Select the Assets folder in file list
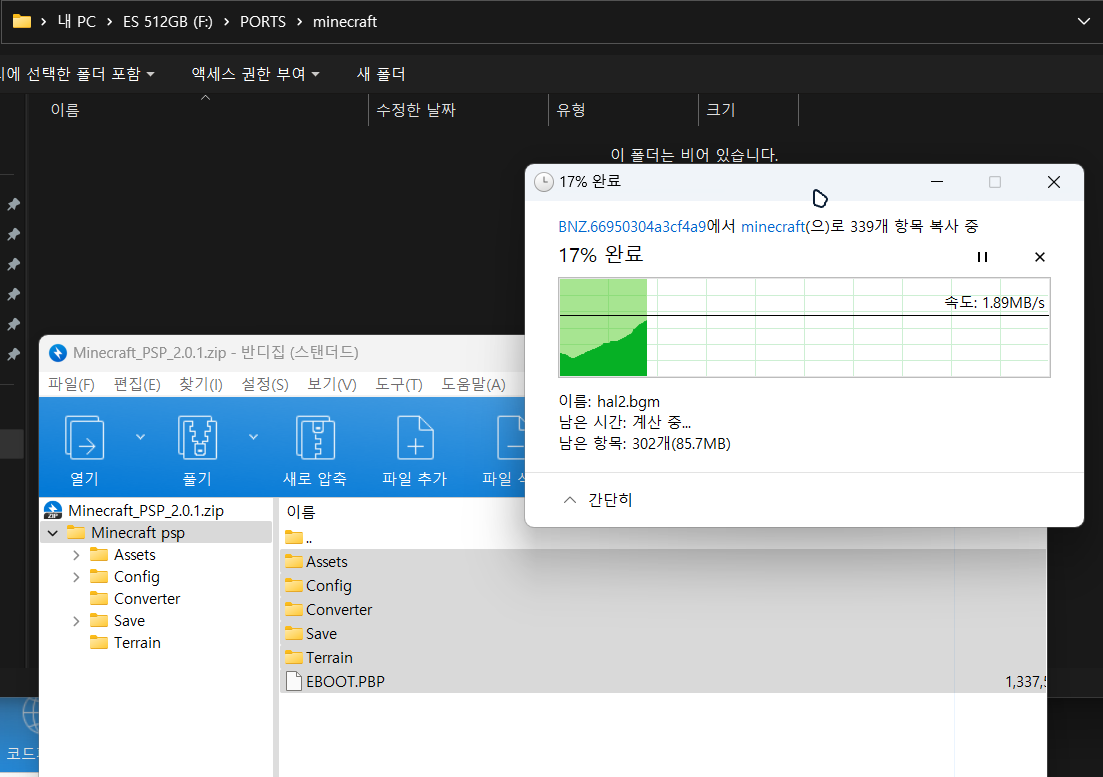Screen dimensions: 1103x777 pyautogui.click(x=326, y=562)
